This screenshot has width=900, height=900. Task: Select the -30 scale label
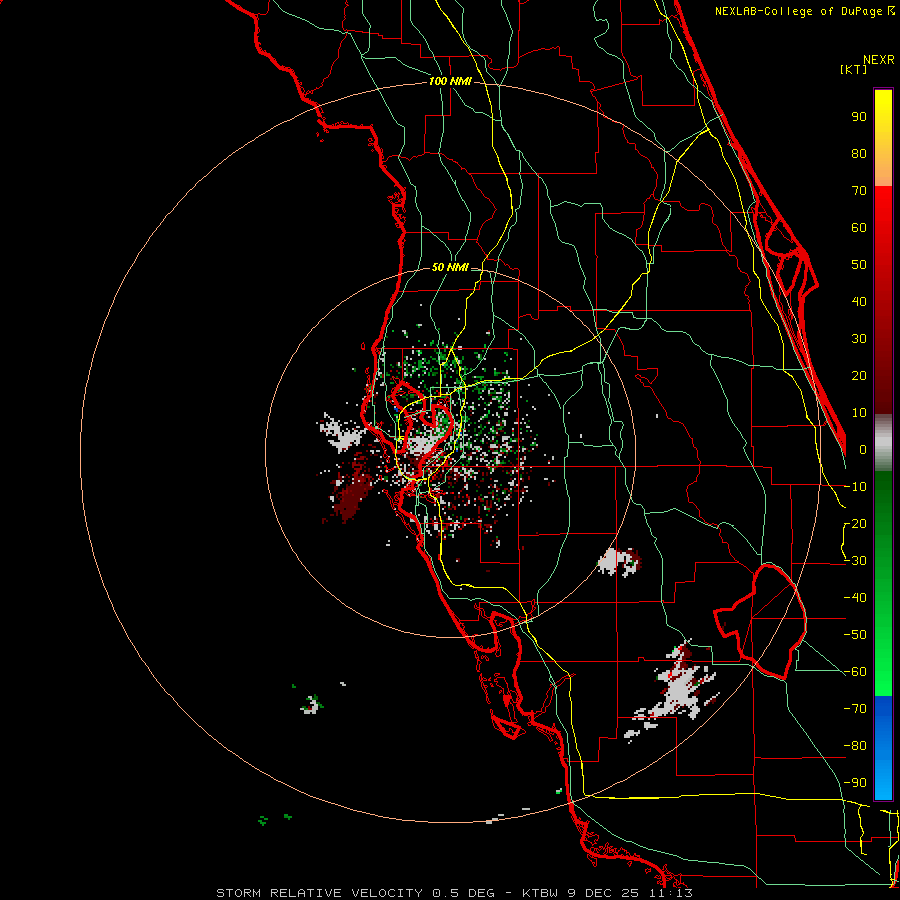(855, 561)
